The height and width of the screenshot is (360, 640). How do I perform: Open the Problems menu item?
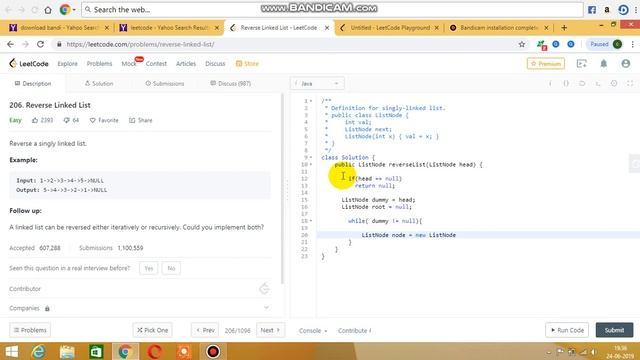click(99, 64)
